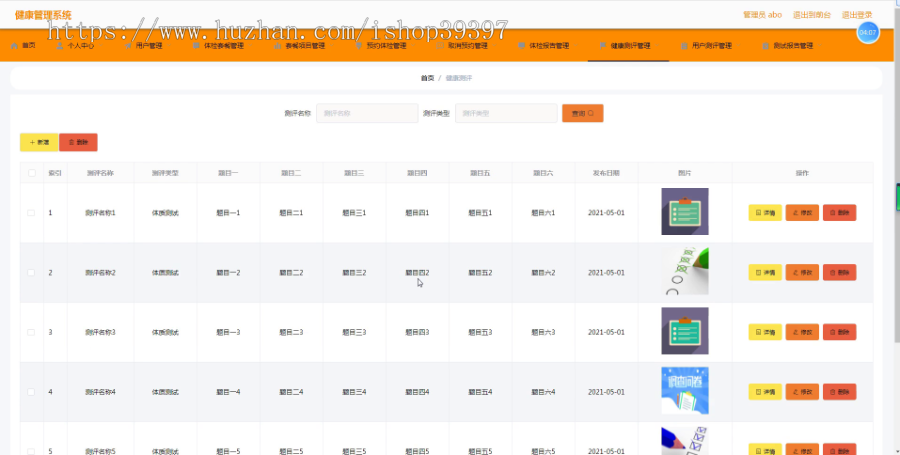The width and height of the screenshot is (900, 455).
Task: Click the blue 04:07 timer badge
Action: click(x=868, y=33)
